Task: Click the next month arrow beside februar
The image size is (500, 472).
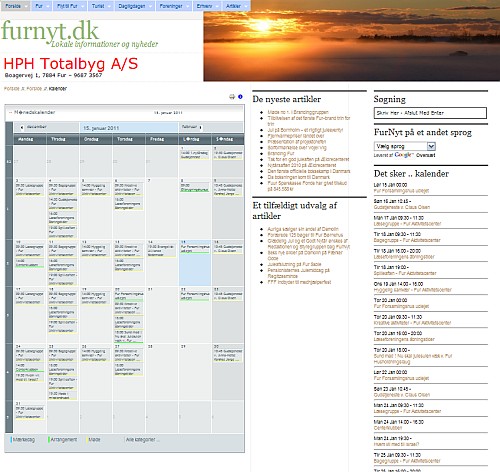Action: click(x=200, y=127)
